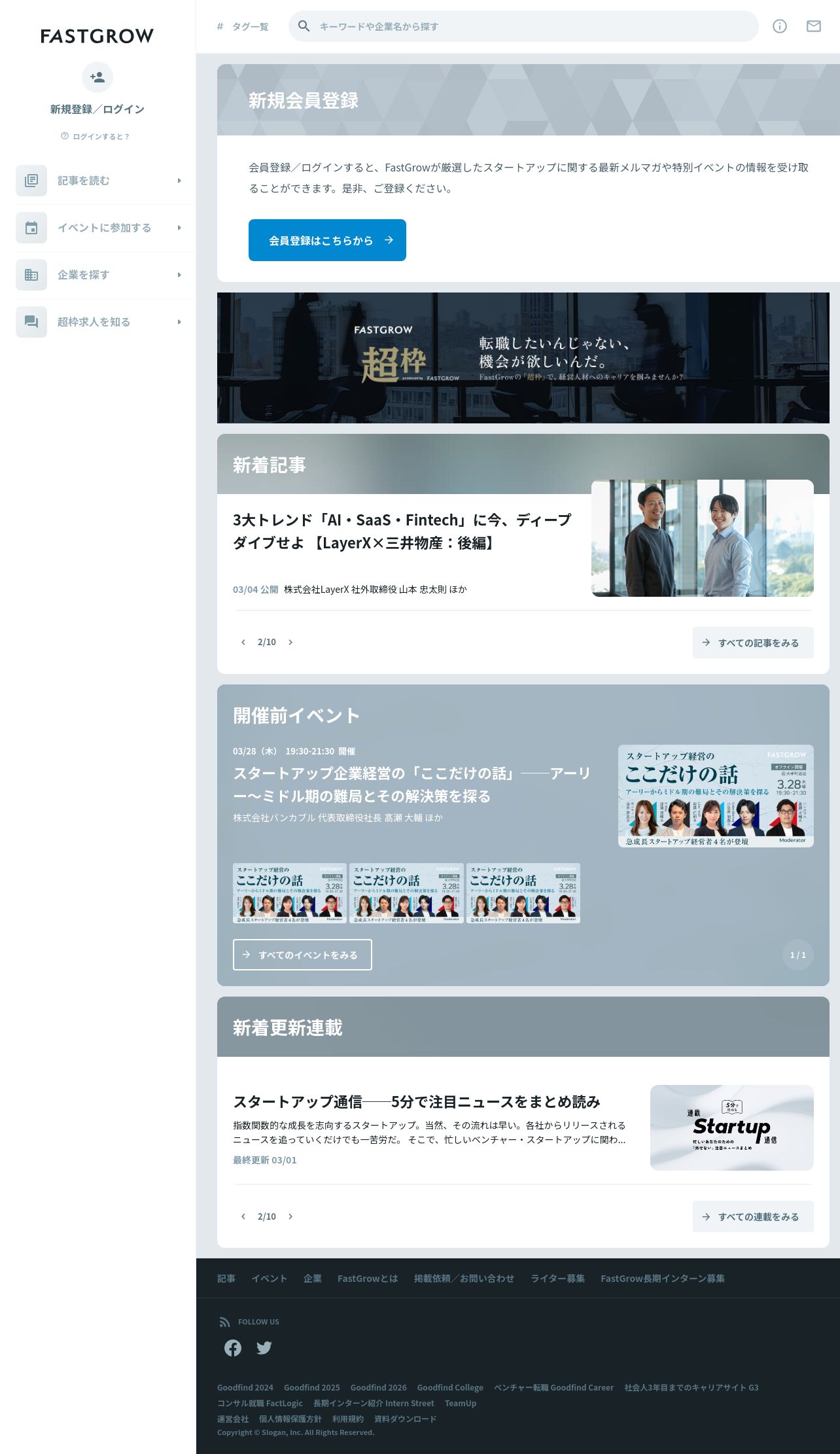Click the FASTGROW logo
840x1454 pixels.
[97, 36]
